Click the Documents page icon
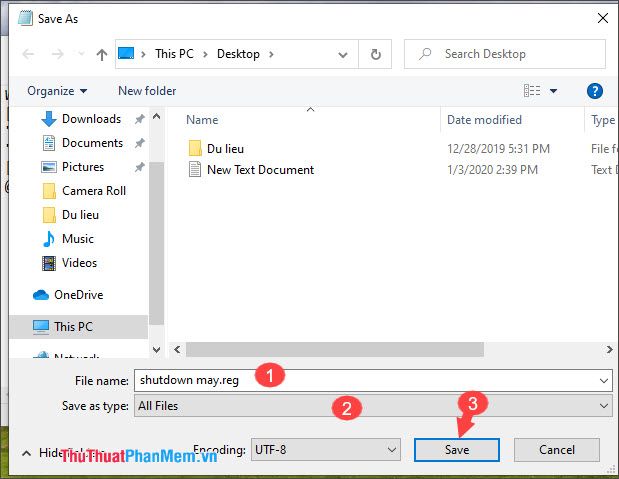 pyautogui.click(x=49, y=143)
